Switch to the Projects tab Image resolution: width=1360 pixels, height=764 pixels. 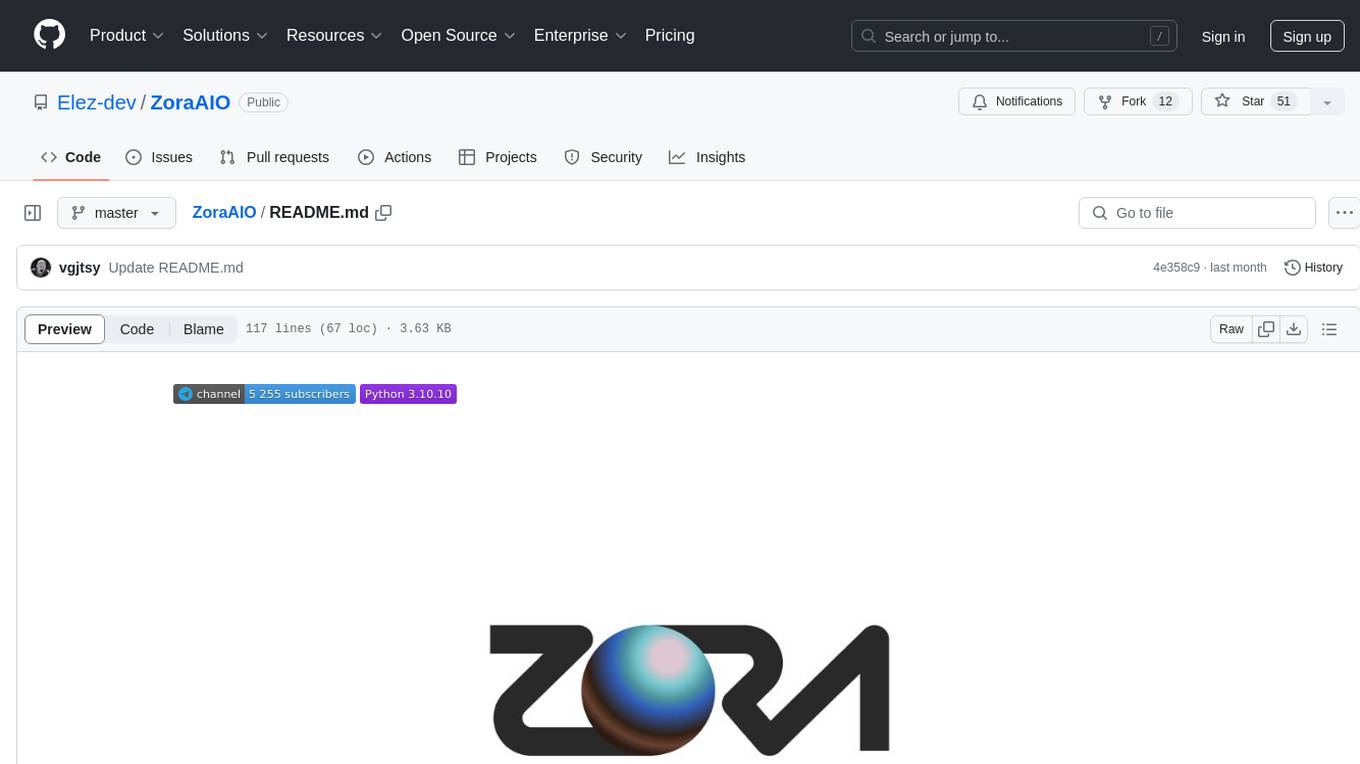point(497,157)
